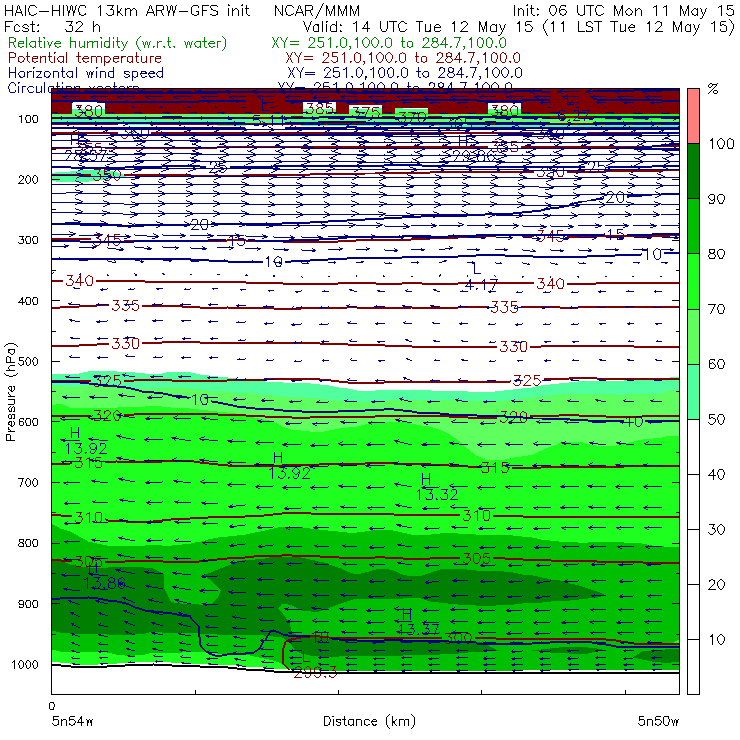Click the white 40–50% colorbar segment

tap(693, 446)
